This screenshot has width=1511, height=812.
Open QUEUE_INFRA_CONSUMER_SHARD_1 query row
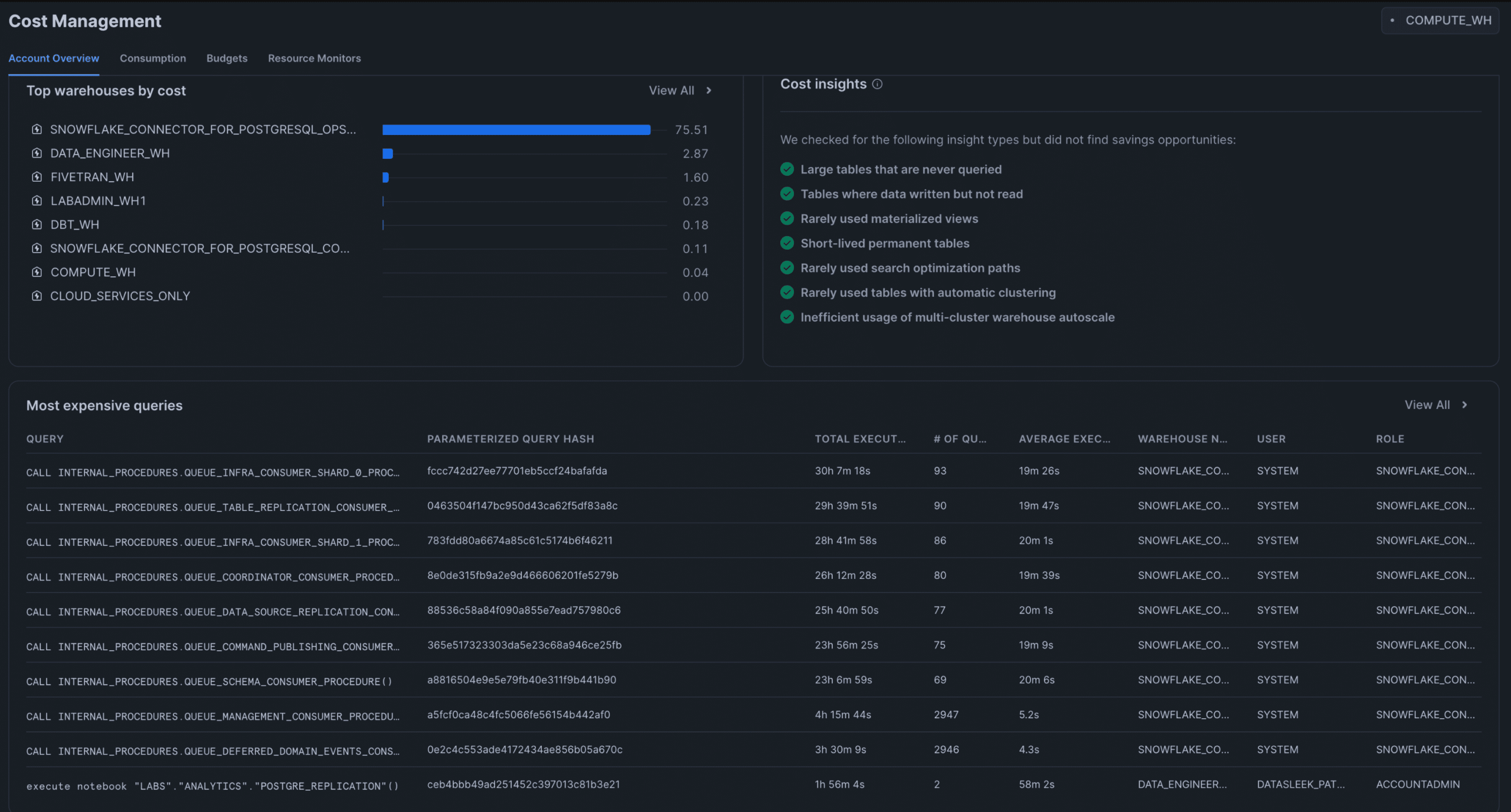point(754,541)
